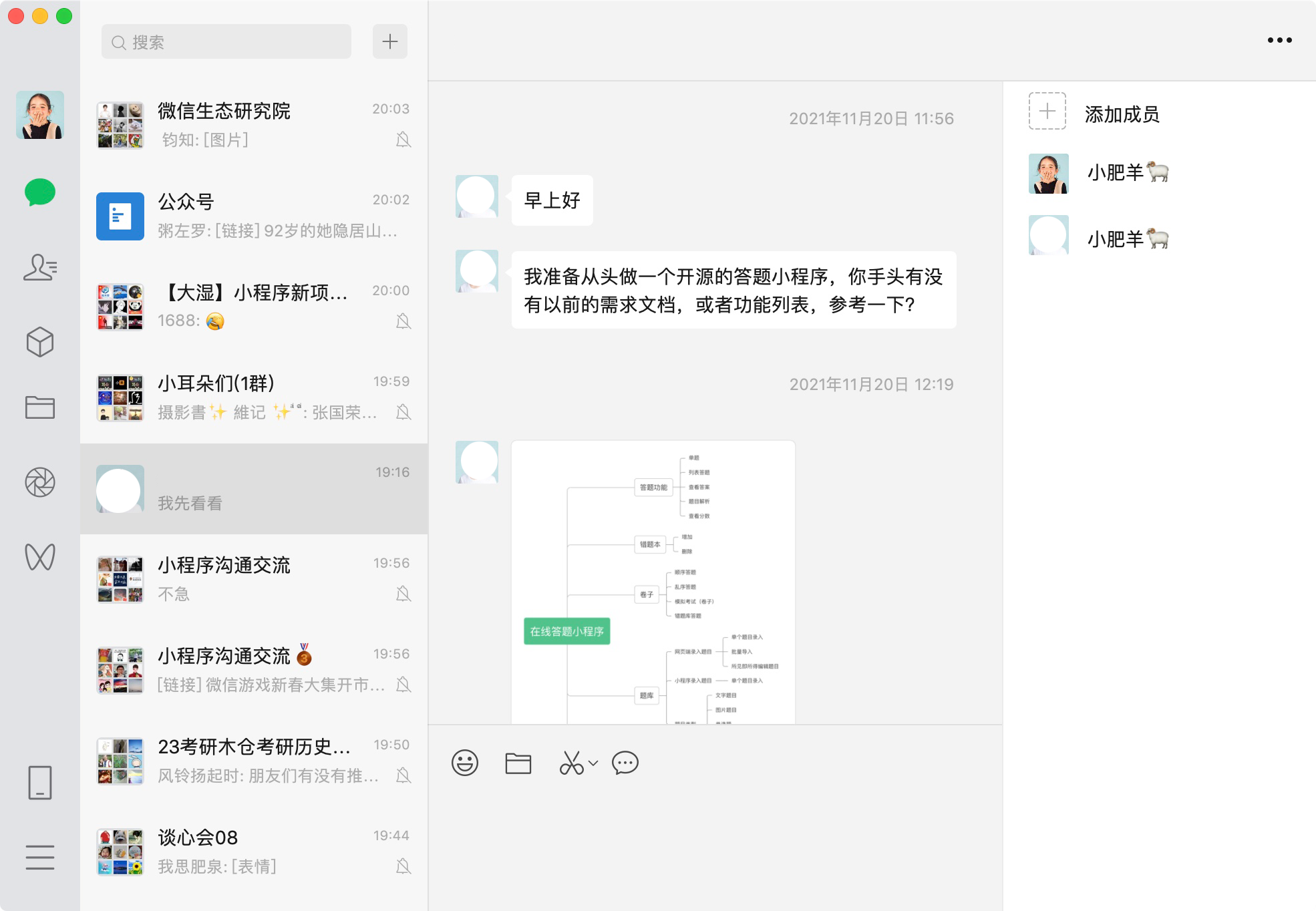This screenshot has width=1316, height=911.
Task: Open the mind map image thumbnail
Action: pyautogui.click(x=653, y=582)
